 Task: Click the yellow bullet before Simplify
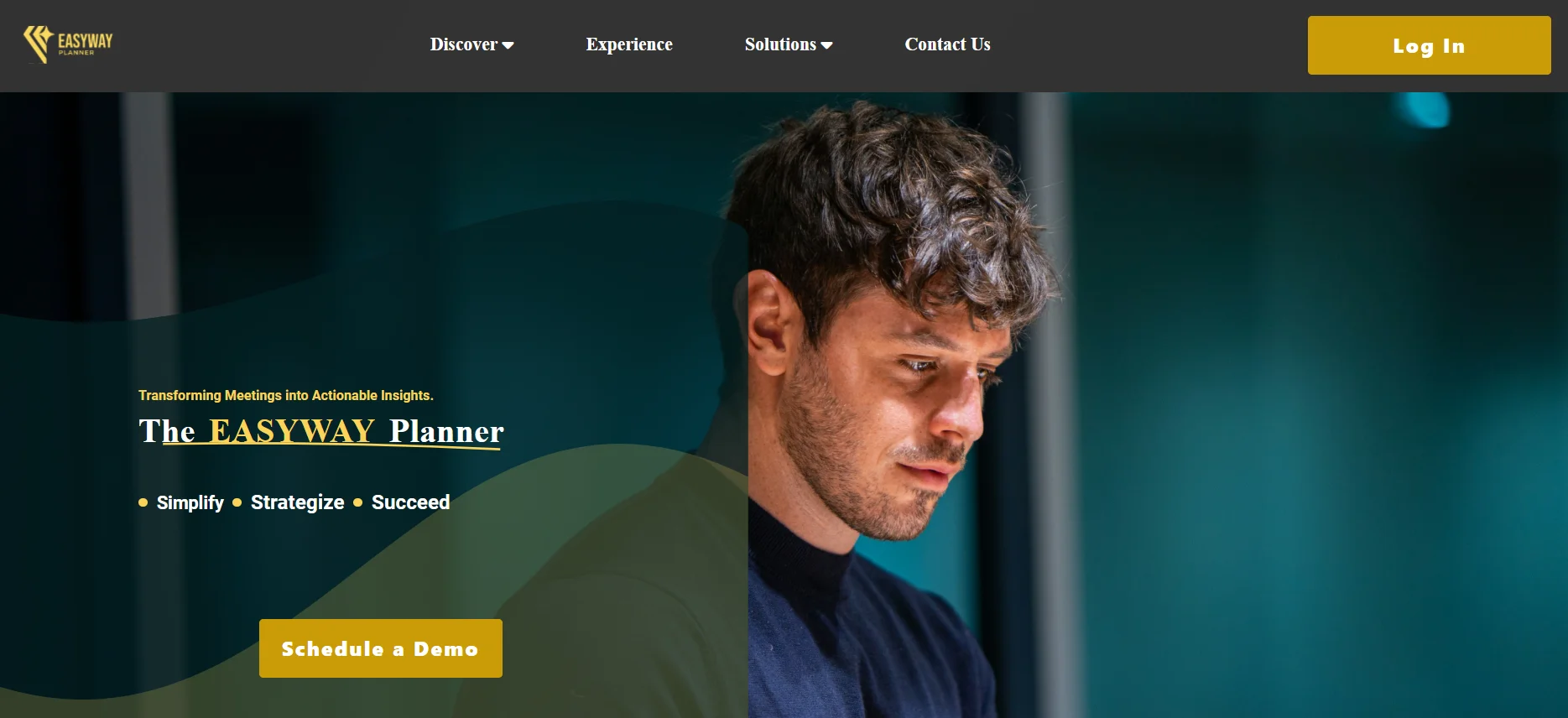143,502
